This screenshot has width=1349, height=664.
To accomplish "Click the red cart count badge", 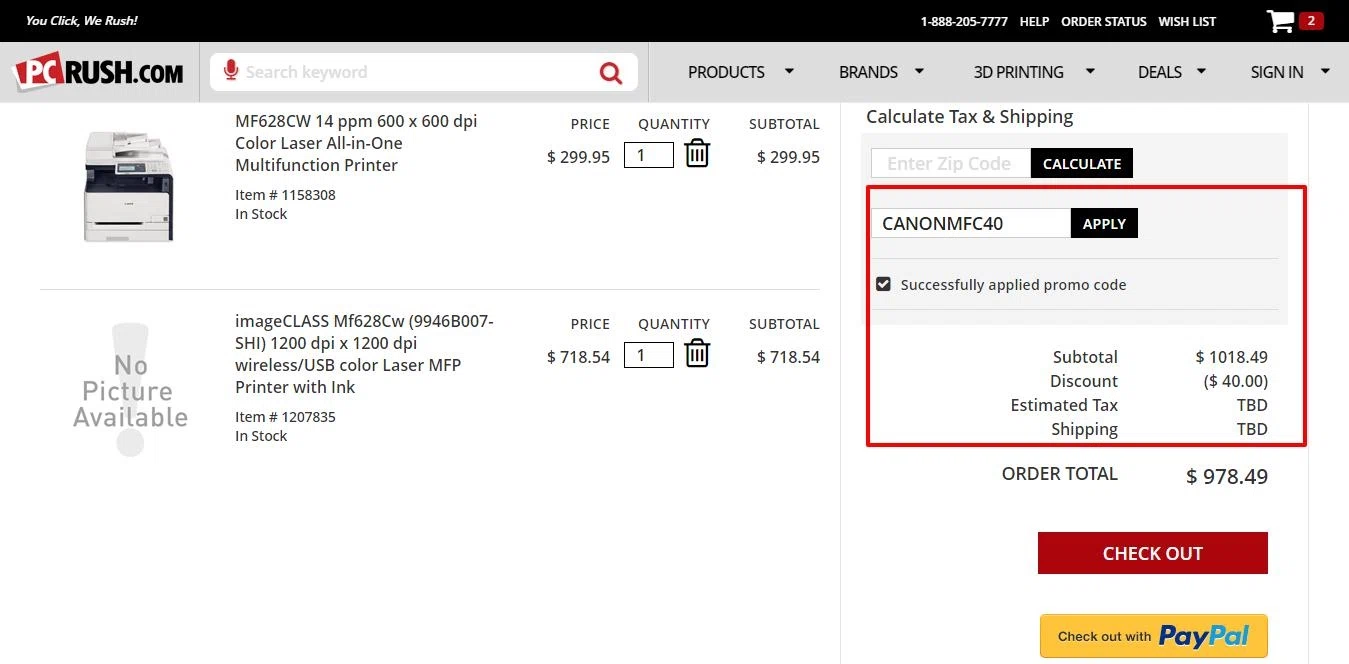I will click(x=1311, y=20).
